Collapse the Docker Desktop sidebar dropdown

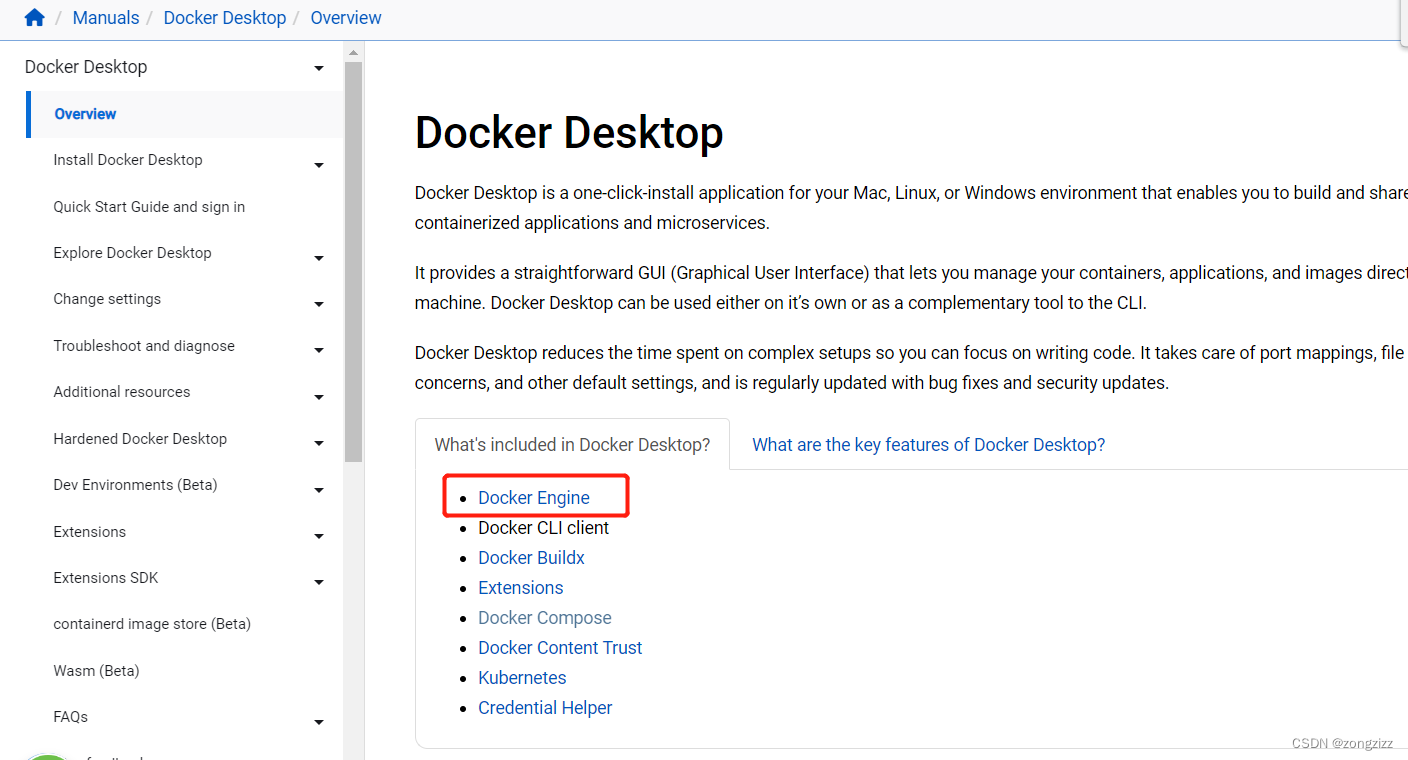click(x=318, y=68)
